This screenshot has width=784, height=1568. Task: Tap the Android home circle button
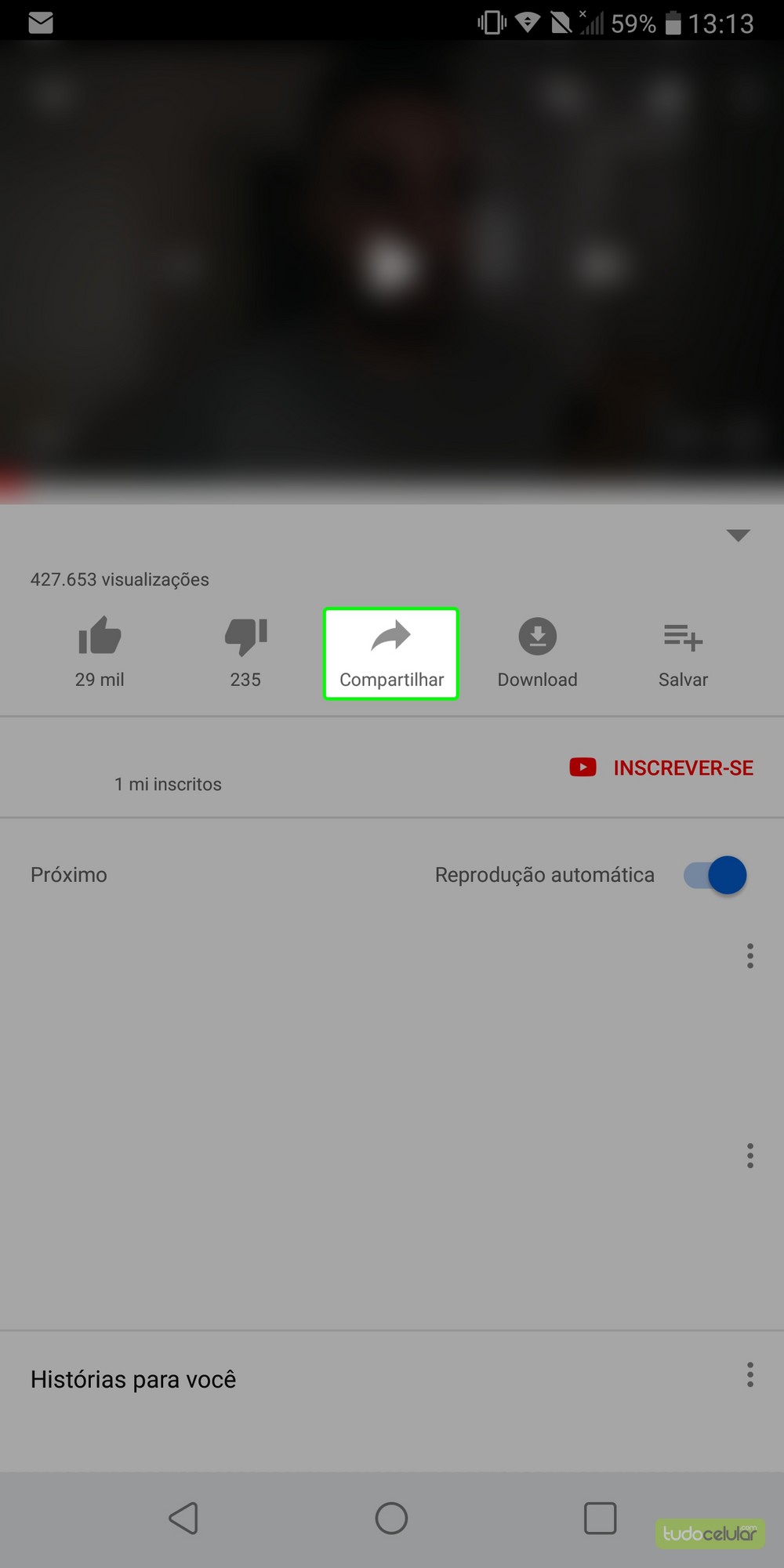coord(391,1518)
